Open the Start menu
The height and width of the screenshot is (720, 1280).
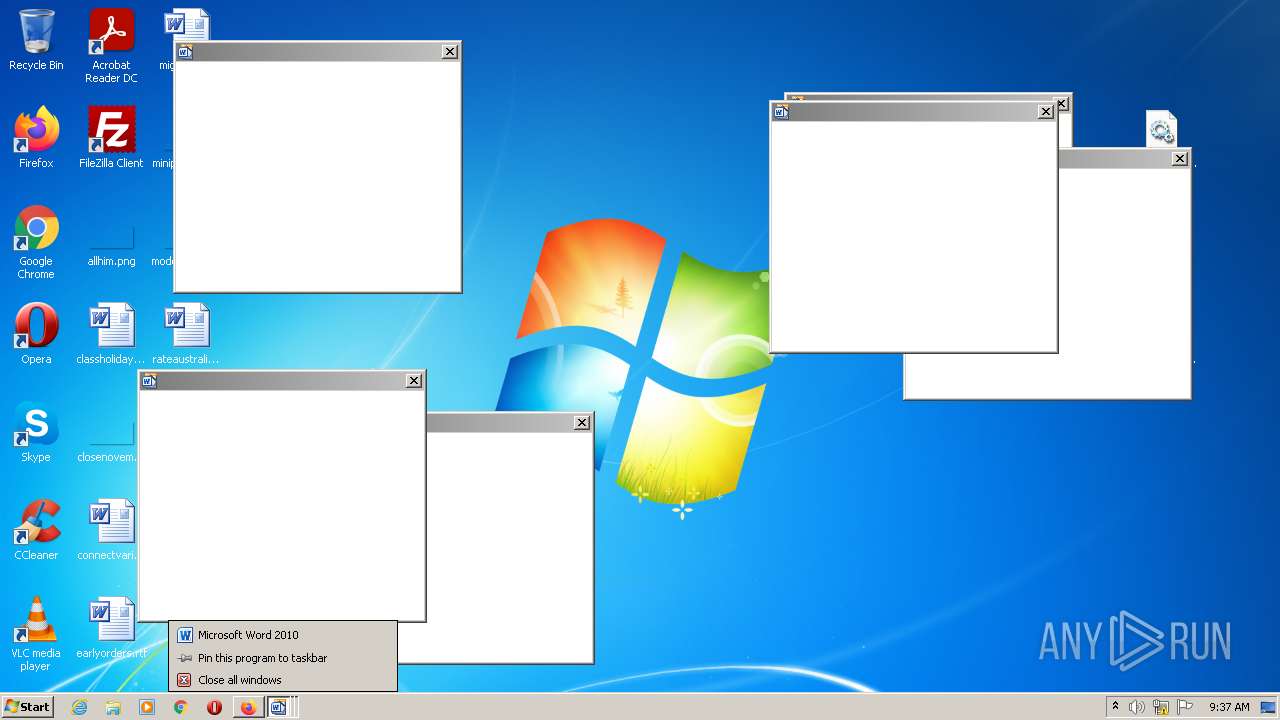click(x=27, y=706)
